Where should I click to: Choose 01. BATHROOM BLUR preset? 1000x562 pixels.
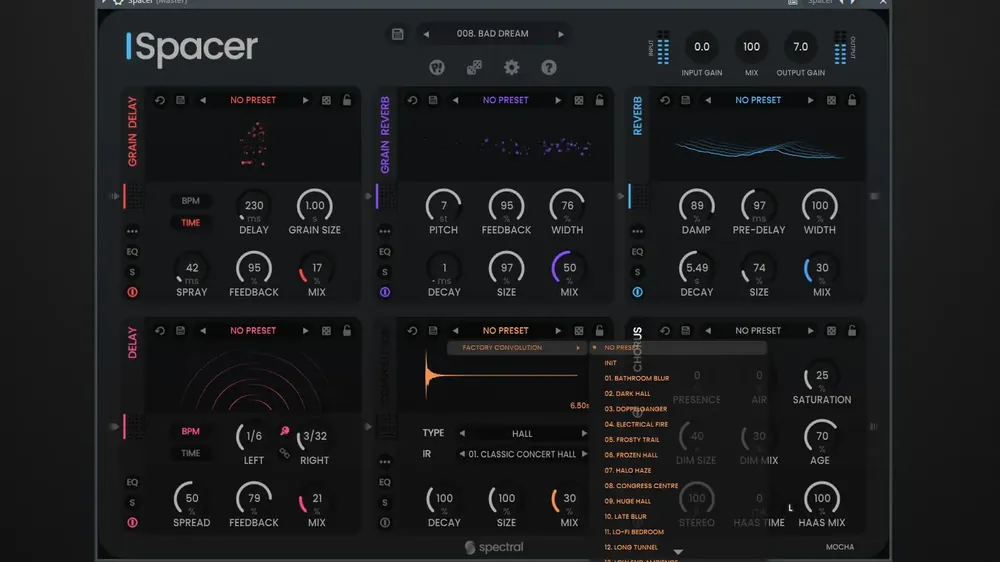point(636,378)
